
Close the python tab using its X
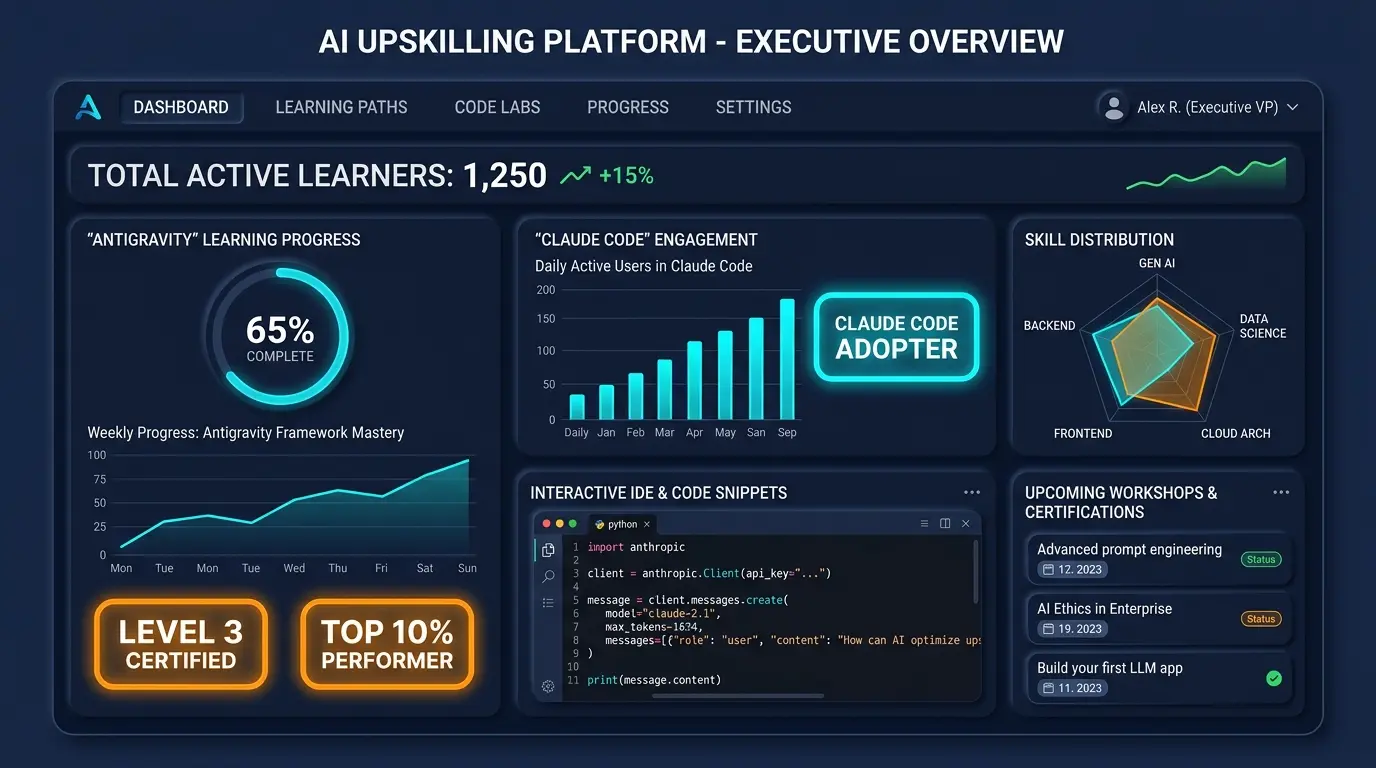647,524
